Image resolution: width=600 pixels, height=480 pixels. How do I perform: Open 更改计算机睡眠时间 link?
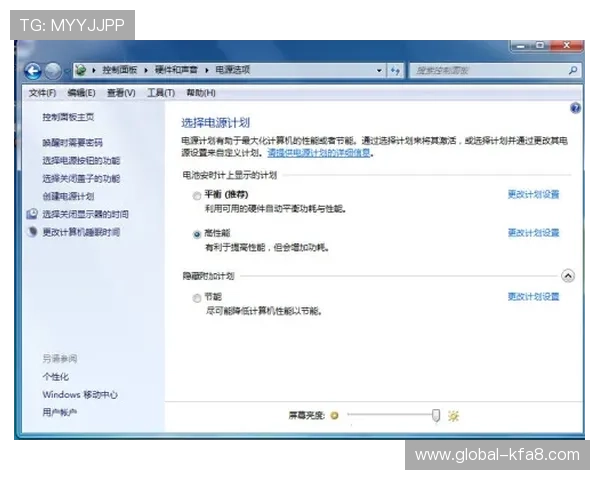pyautogui.click(x=81, y=232)
